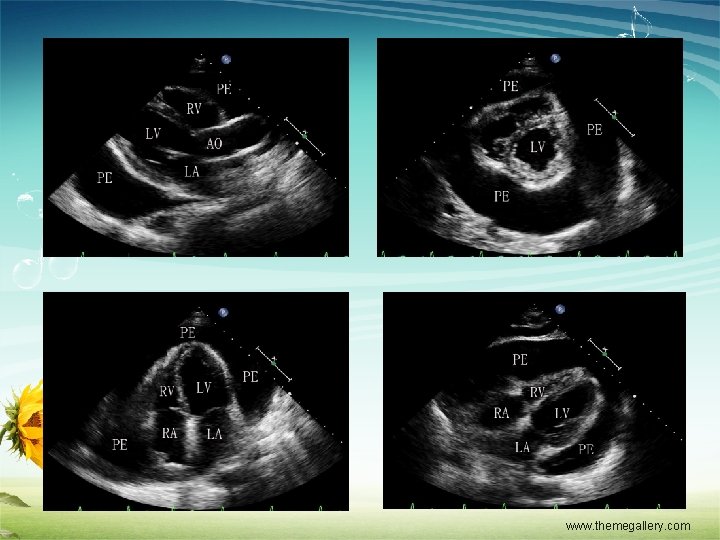Click the RV label in the apical four-chamber image
The height and width of the screenshot is (540, 720).
[167, 391]
